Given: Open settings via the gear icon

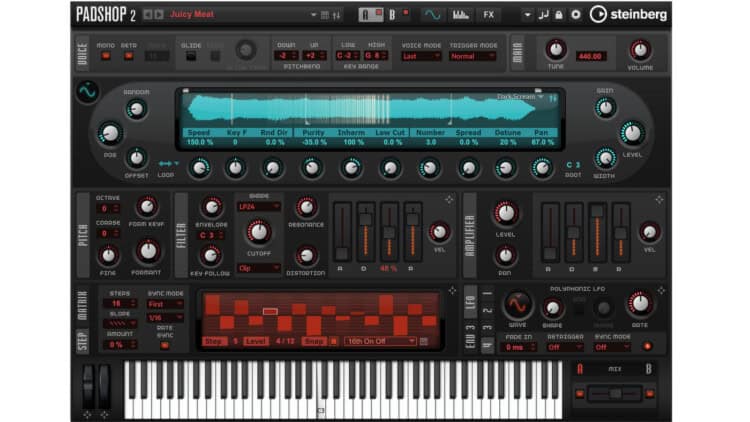Looking at the screenshot, I should coord(575,15).
